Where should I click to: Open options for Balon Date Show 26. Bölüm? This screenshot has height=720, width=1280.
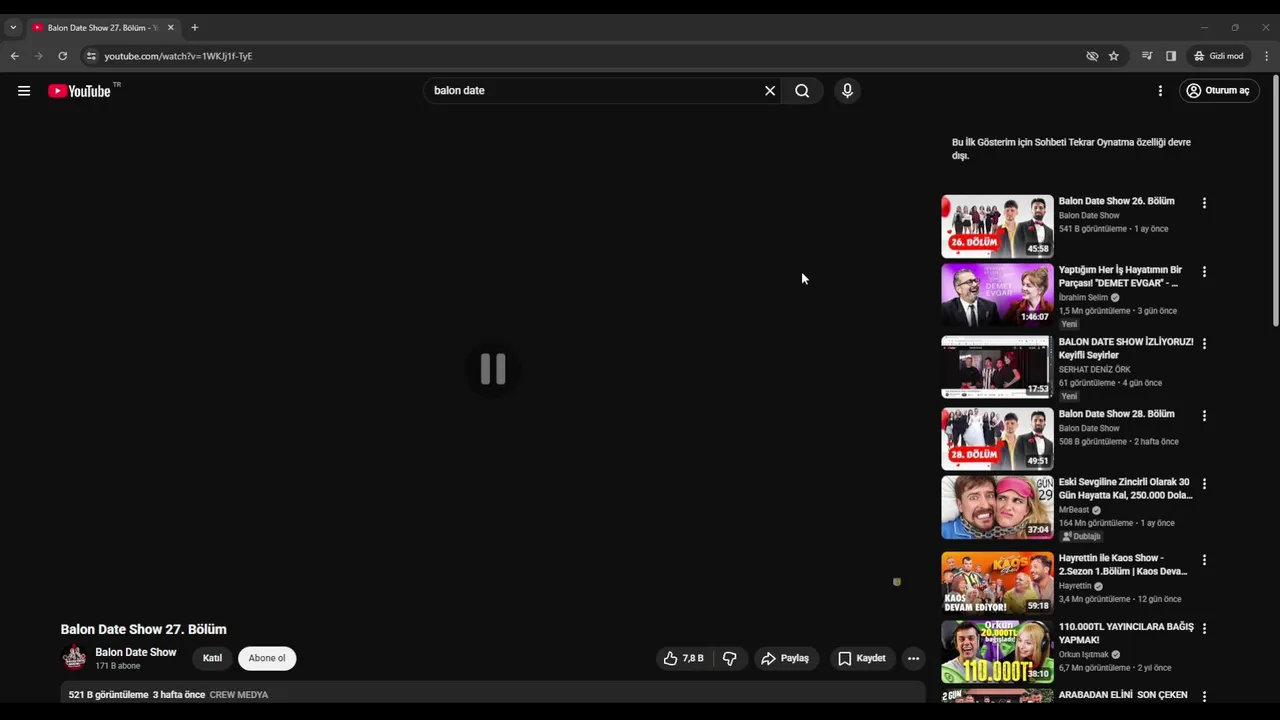point(1204,203)
